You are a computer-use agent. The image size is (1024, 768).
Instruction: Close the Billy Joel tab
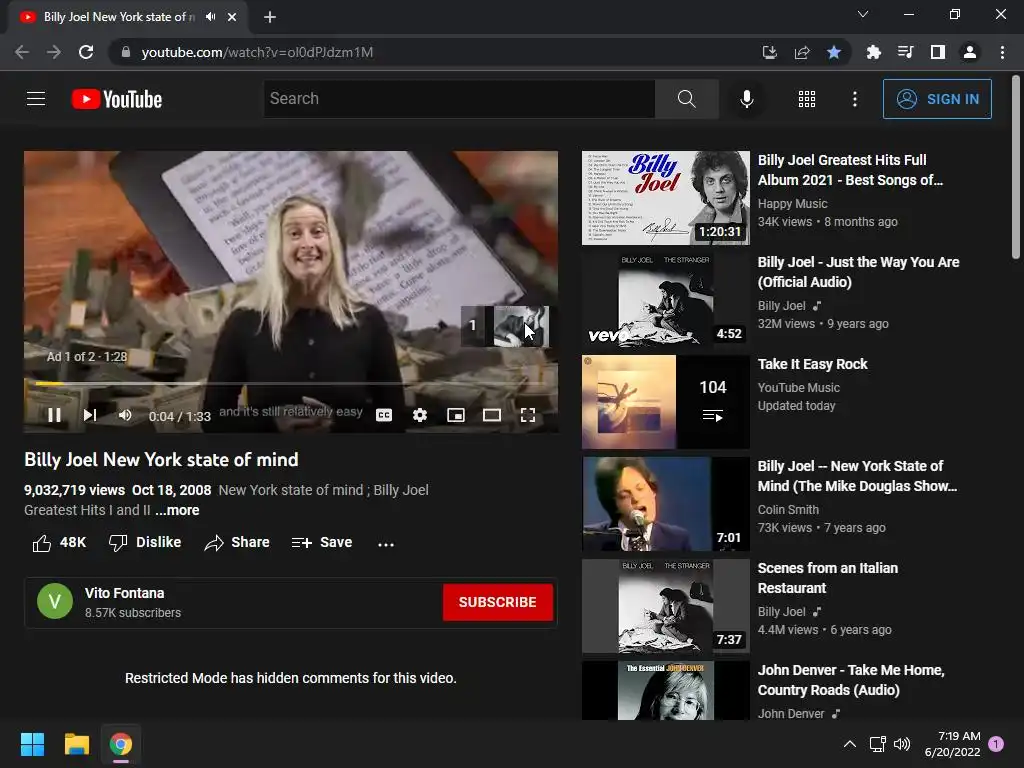tap(232, 17)
